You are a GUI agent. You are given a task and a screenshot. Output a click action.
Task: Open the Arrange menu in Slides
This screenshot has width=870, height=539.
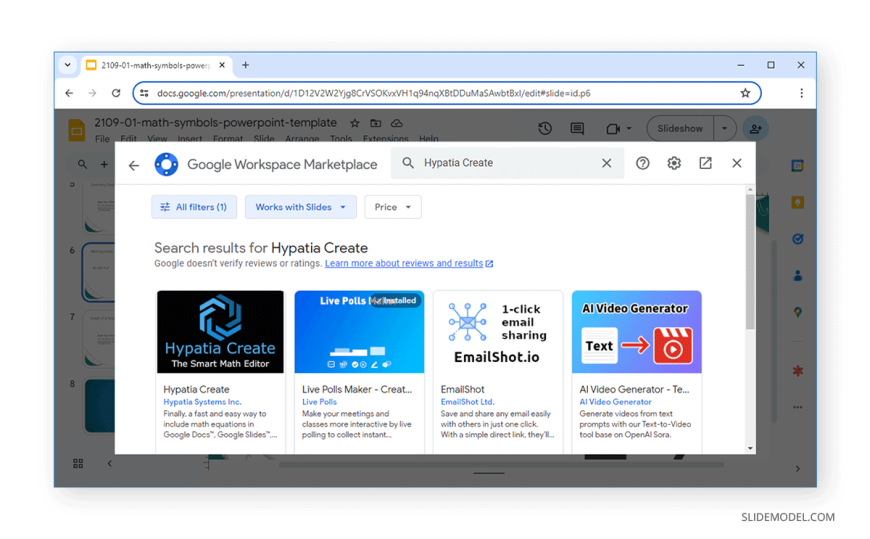[302, 139]
